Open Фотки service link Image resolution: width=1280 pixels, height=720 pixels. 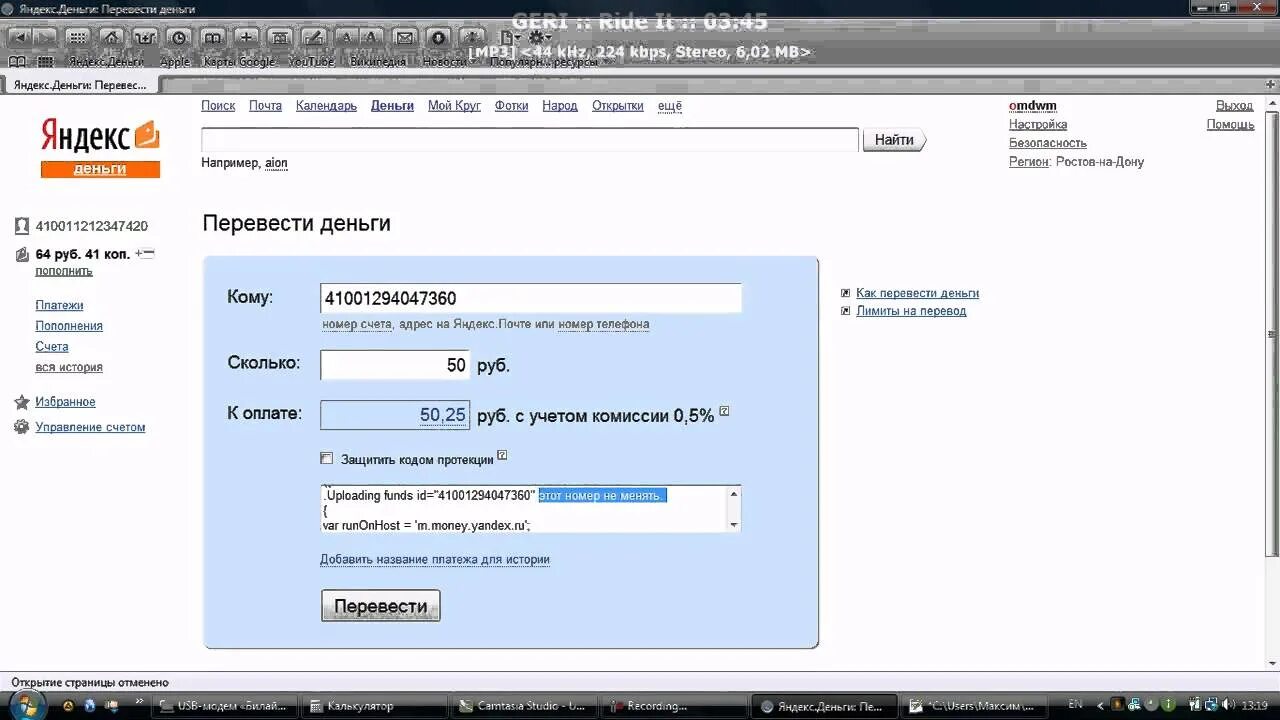pos(511,105)
